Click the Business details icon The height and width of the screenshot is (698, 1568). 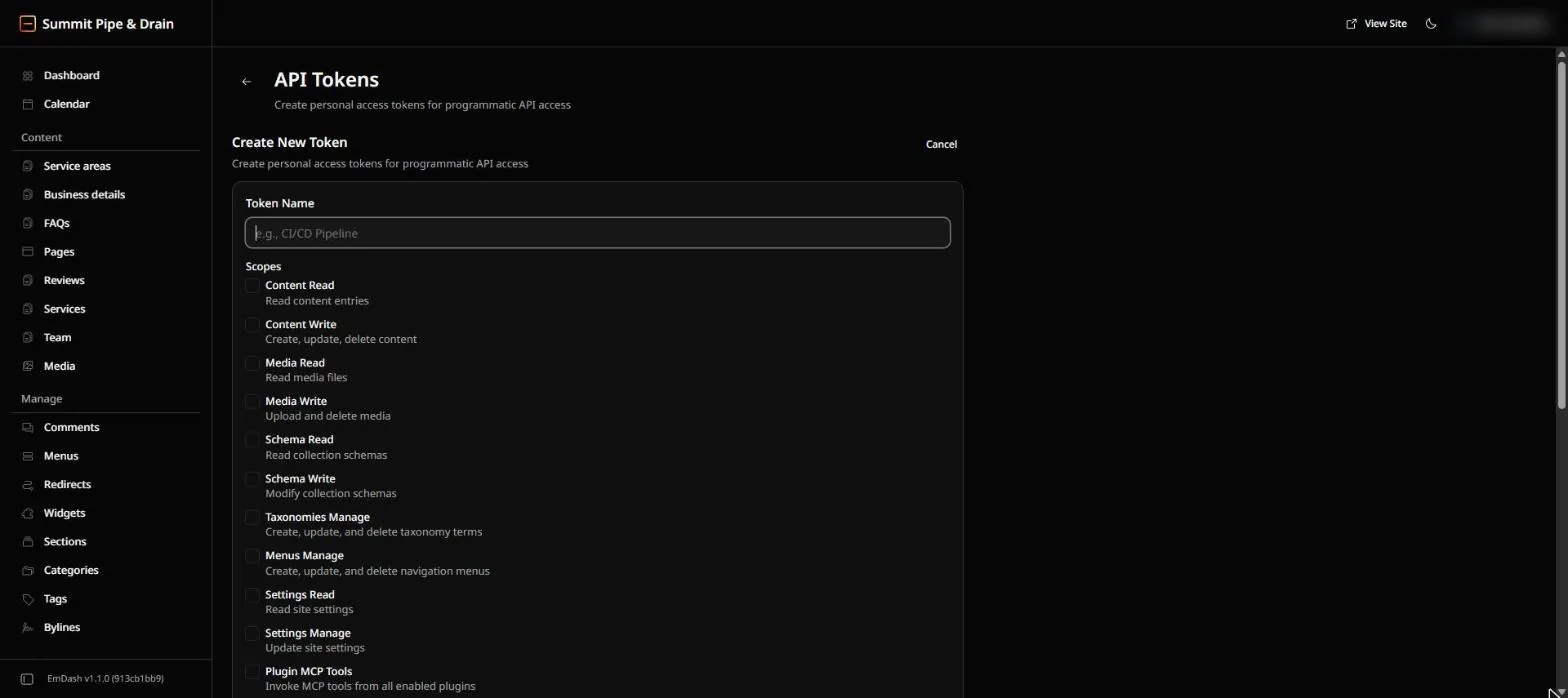coord(28,195)
